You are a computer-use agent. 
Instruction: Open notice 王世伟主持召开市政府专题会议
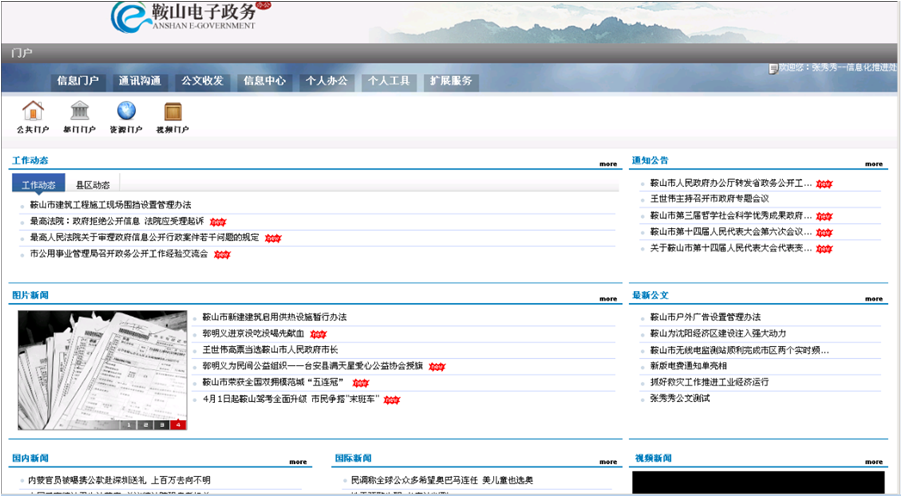pos(709,198)
